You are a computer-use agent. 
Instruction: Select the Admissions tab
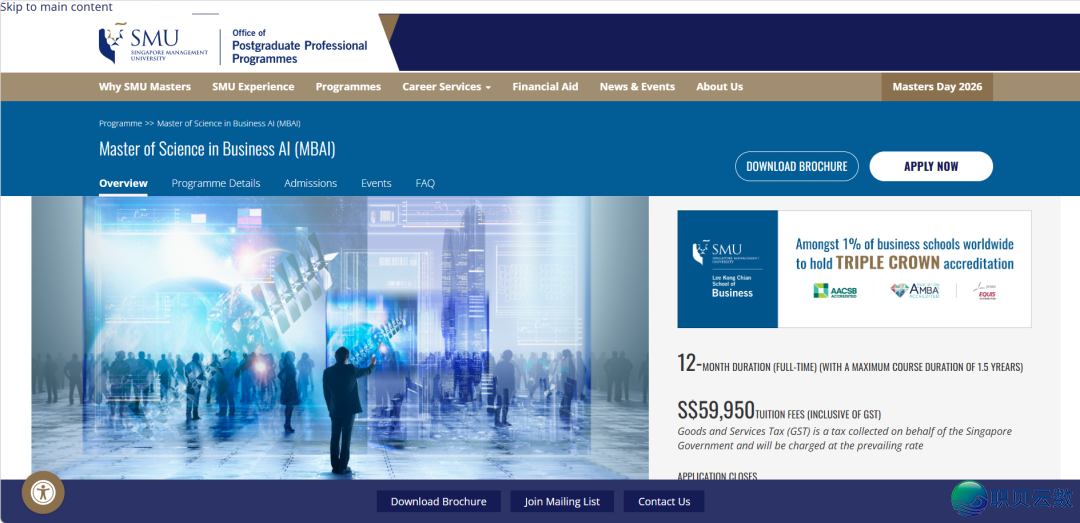(x=310, y=183)
